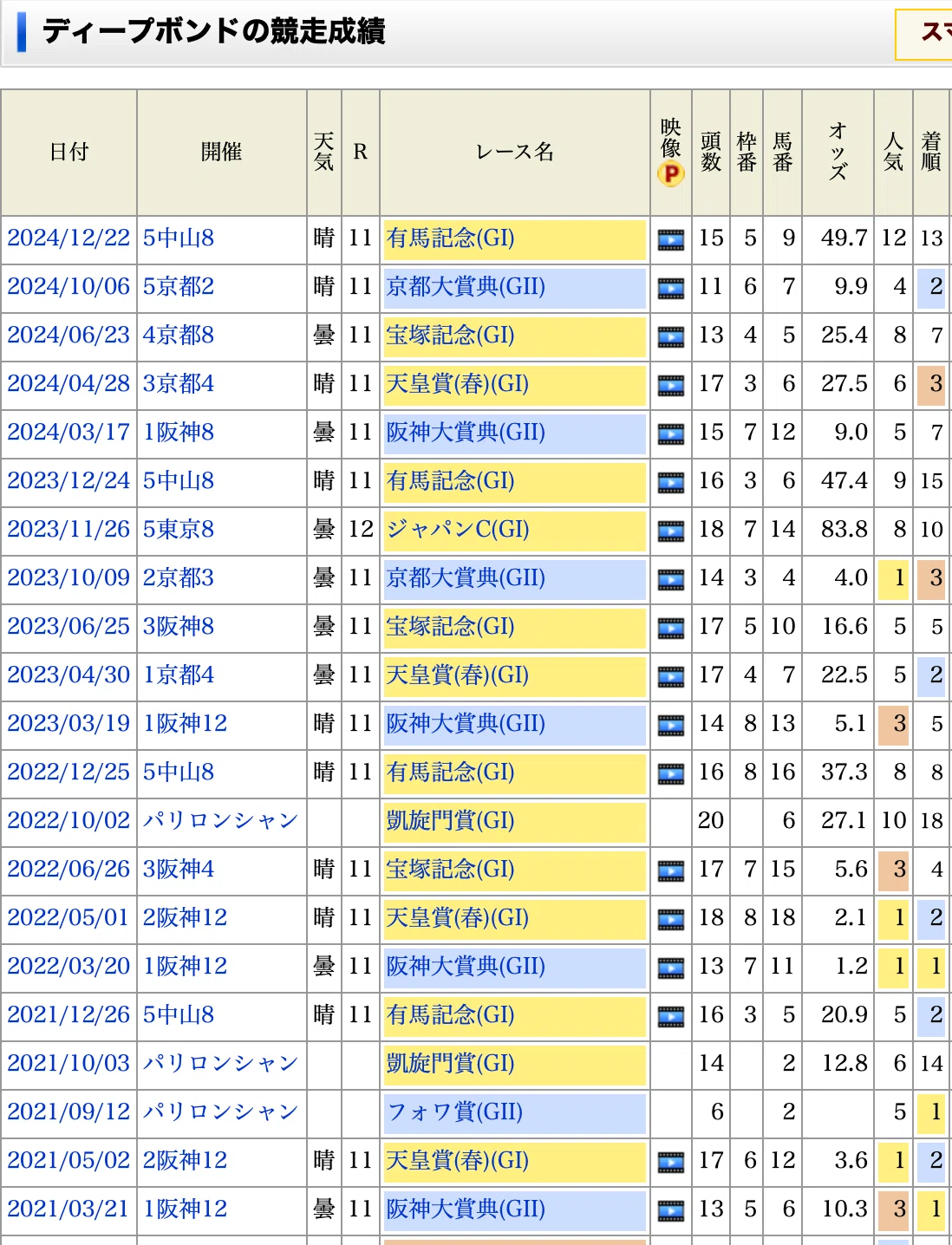
Task: Open venue link 3京都4
Action: click(x=179, y=384)
